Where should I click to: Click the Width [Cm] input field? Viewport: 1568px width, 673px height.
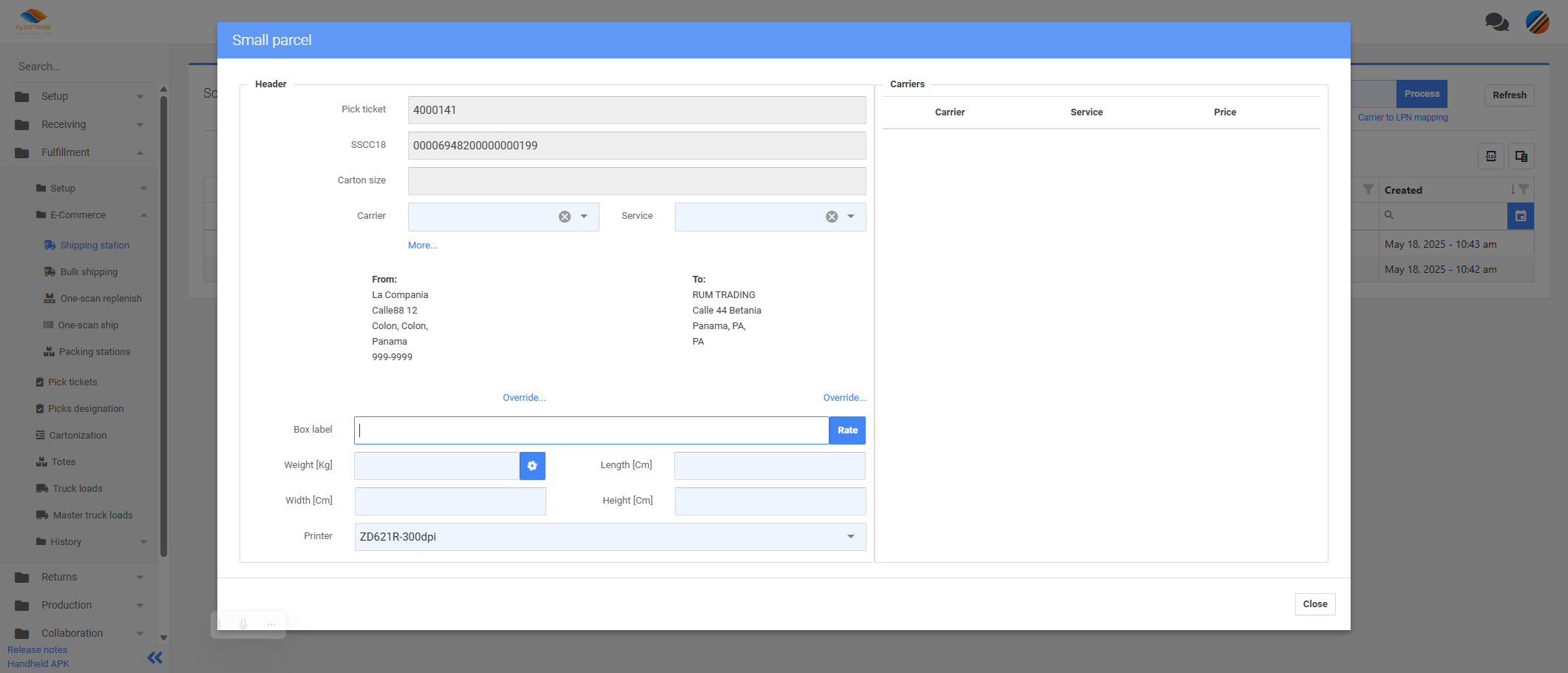click(x=450, y=501)
